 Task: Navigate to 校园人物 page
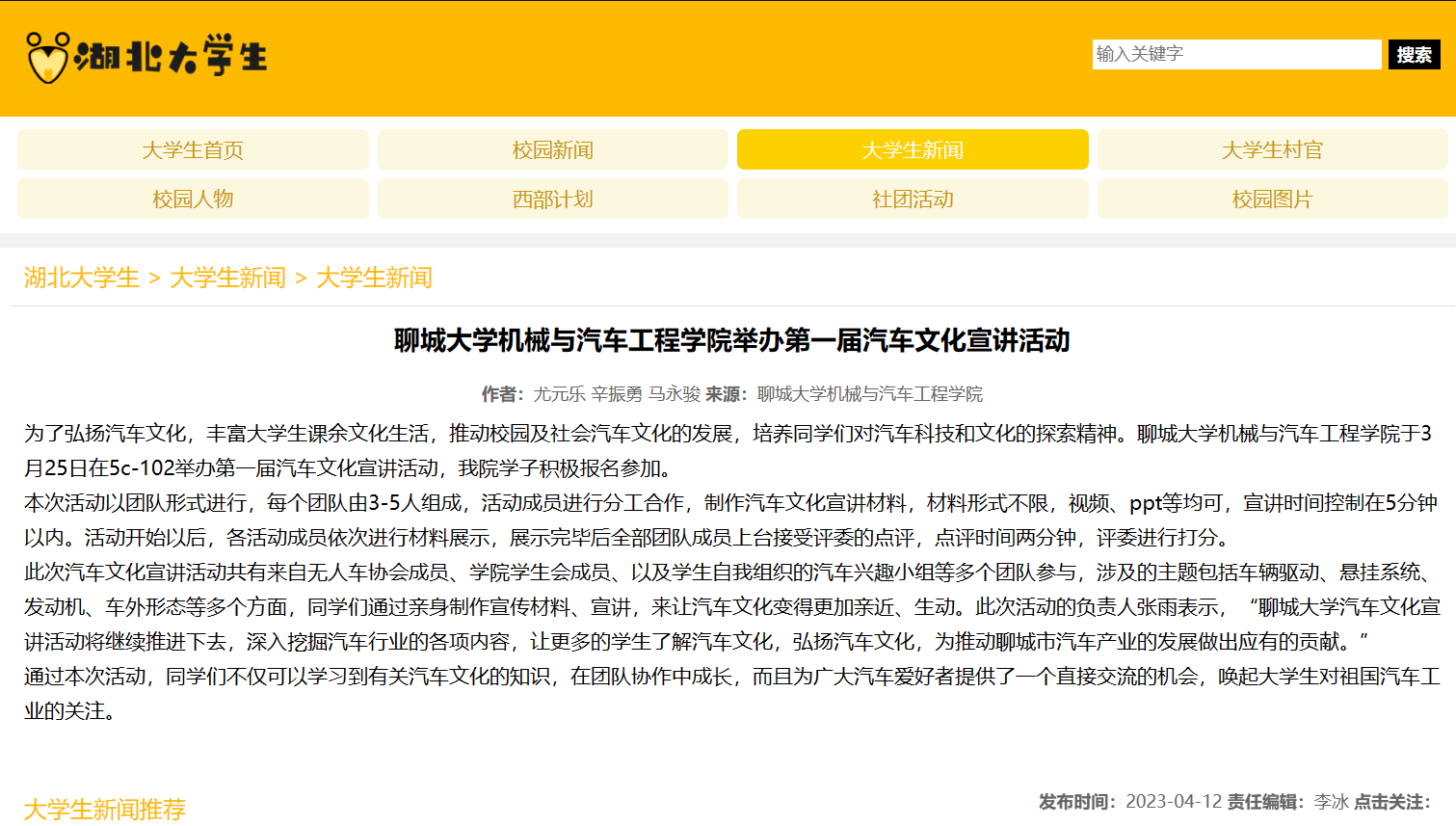coord(193,200)
